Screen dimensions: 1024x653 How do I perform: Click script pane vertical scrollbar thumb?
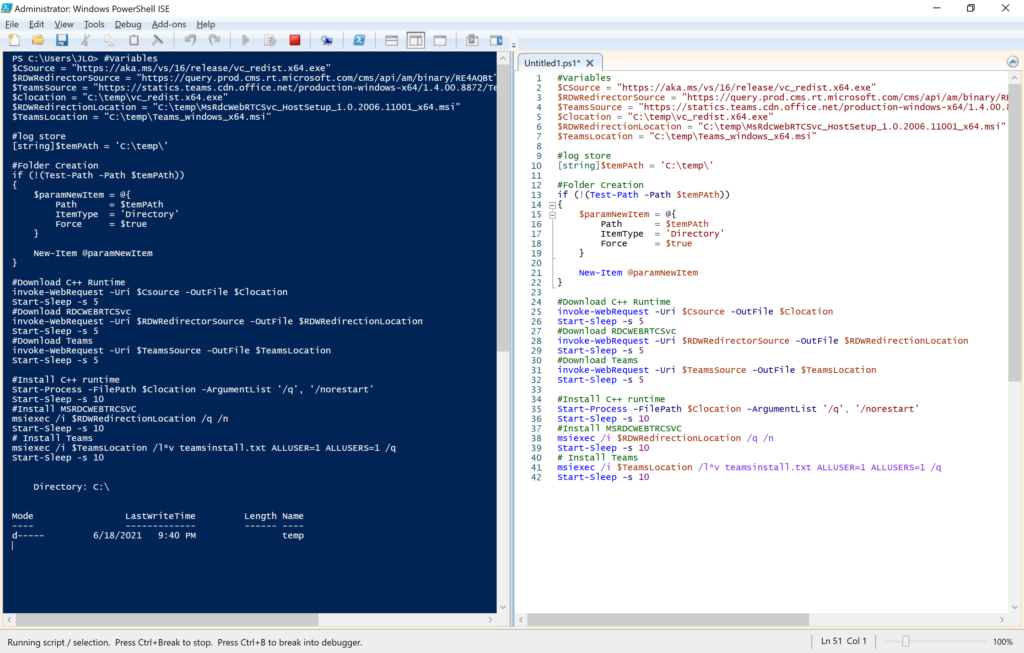[x=1014, y=232]
